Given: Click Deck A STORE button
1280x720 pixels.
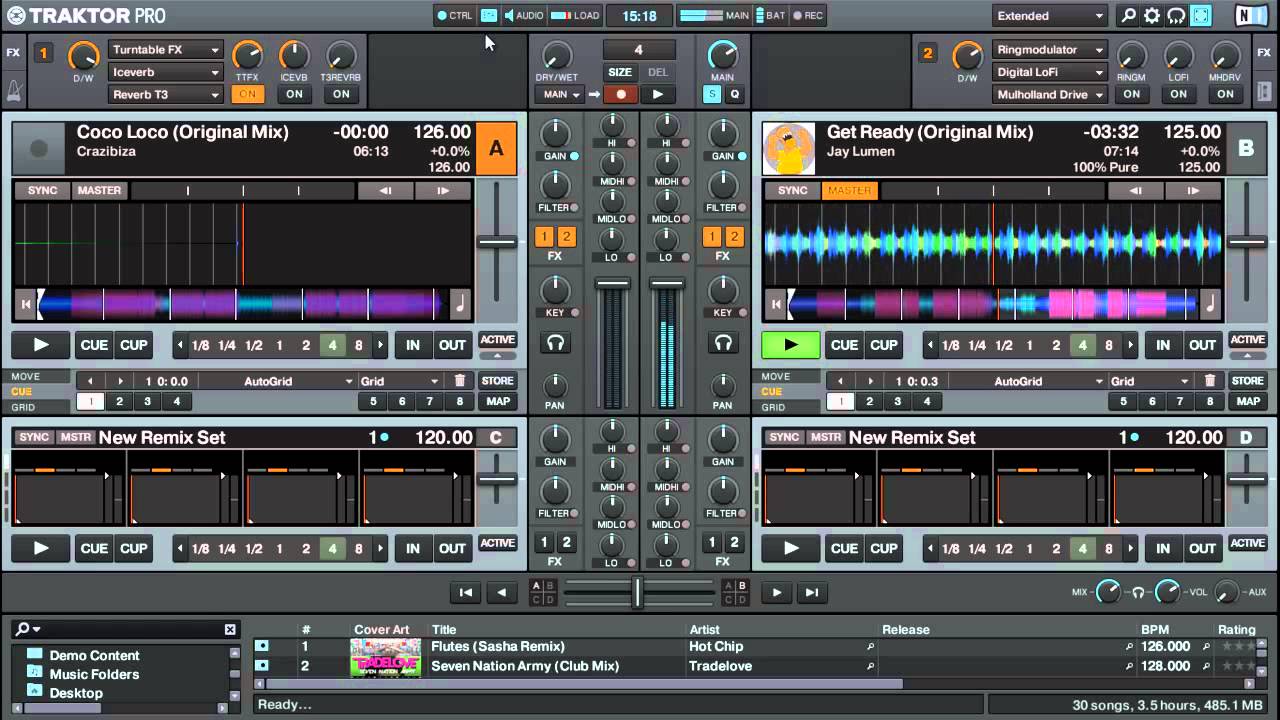Looking at the screenshot, I should (x=497, y=381).
